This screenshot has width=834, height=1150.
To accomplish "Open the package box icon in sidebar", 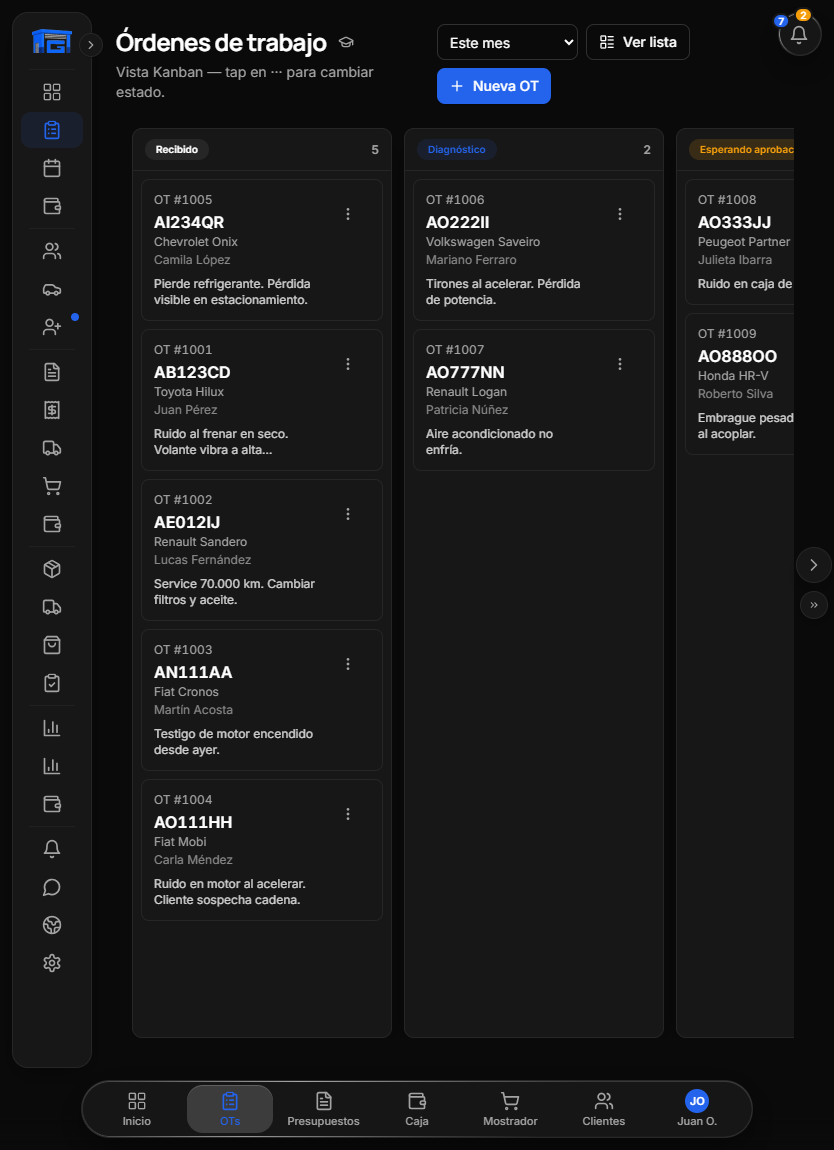I will click(x=52, y=569).
